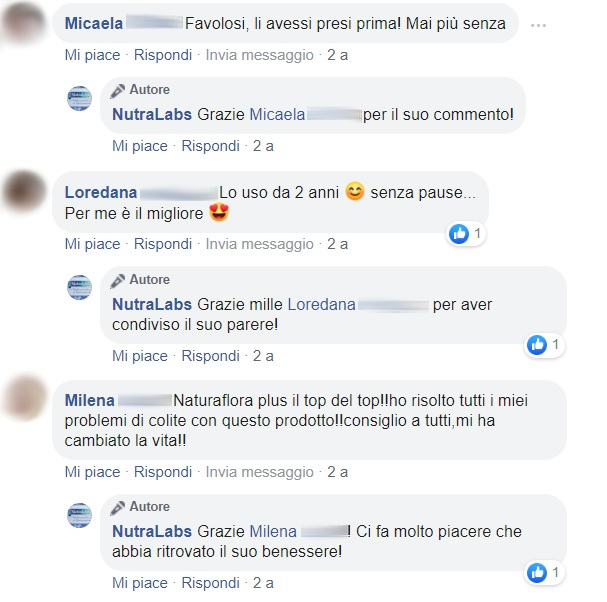Open Milena's blurred profile avatar
This screenshot has width=607, height=602.
tap(25, 398)
